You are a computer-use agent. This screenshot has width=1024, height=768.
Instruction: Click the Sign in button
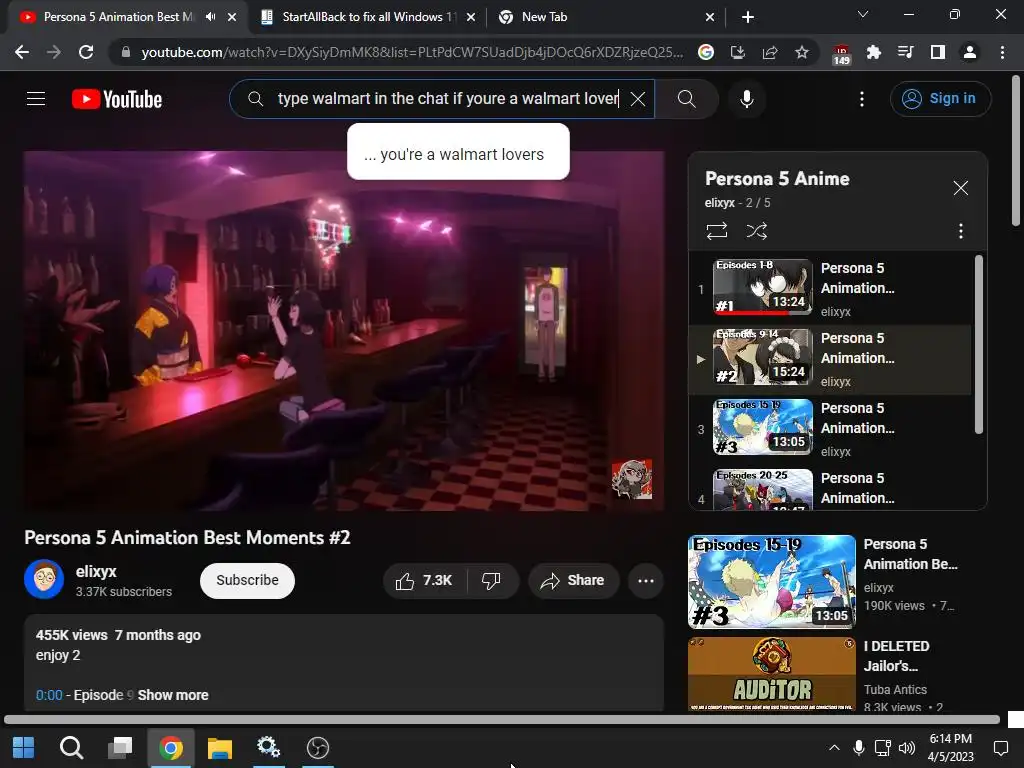pos(940,99)
